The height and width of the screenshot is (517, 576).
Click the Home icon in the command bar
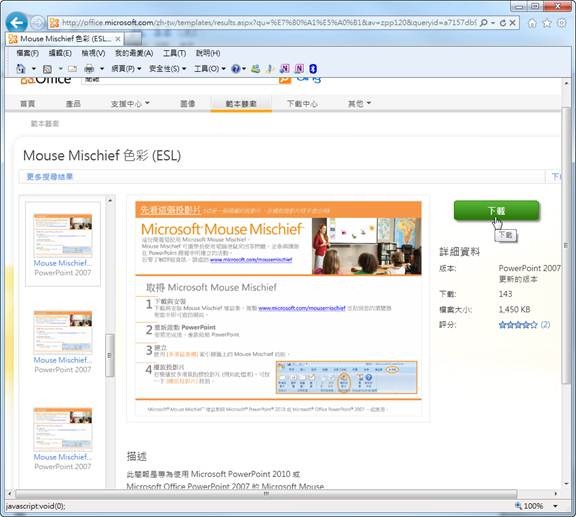pyautogui.click(x=21, y=69)
